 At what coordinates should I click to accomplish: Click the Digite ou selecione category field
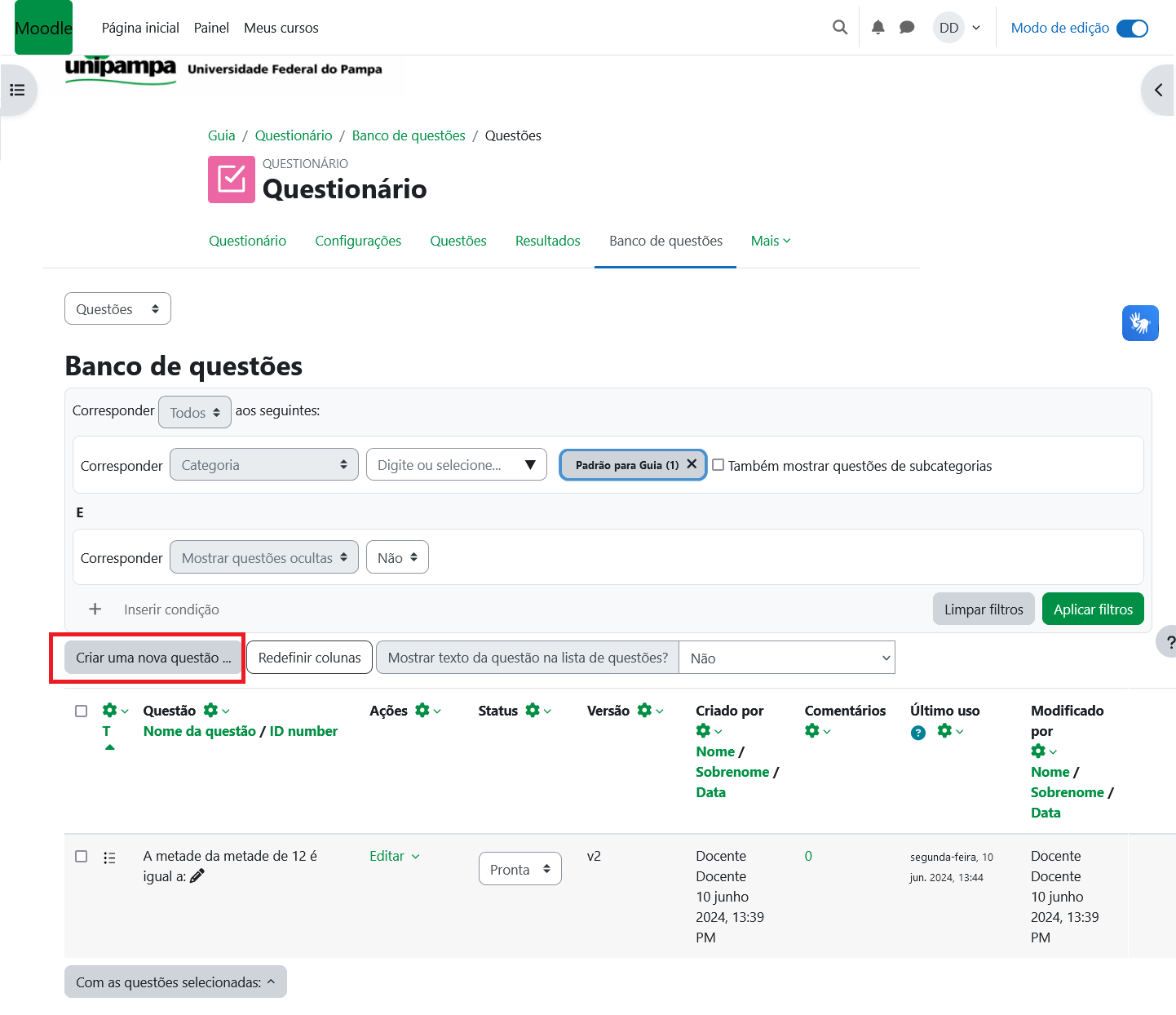pos(444,465)
